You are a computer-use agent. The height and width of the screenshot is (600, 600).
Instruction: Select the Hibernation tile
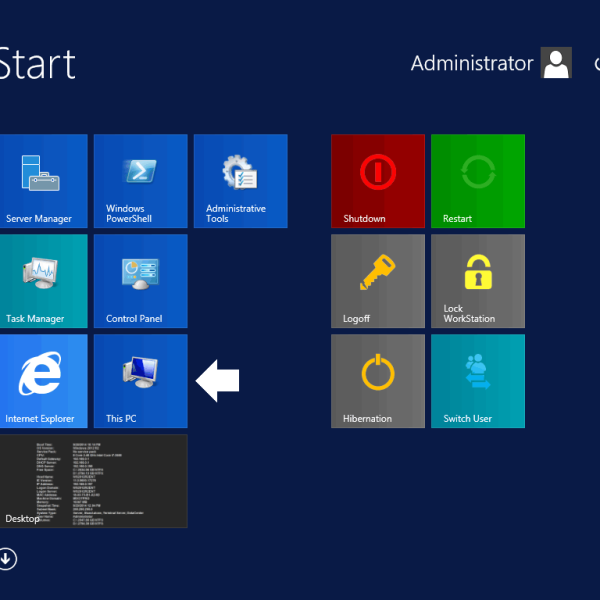coord(378,381)
